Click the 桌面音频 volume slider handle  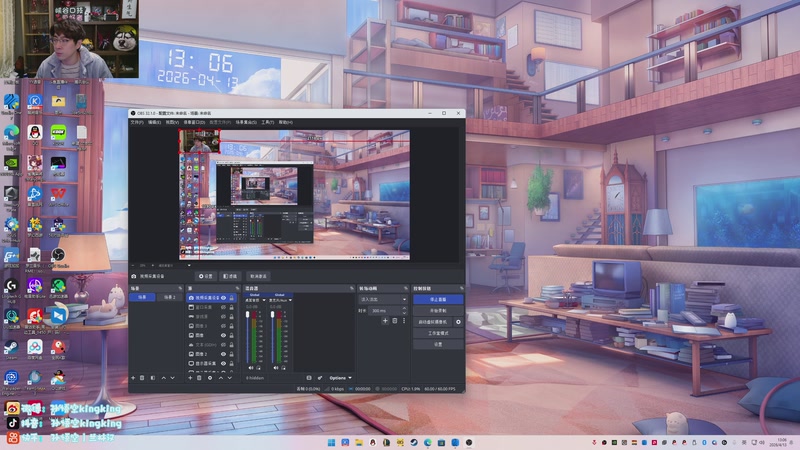(247, 315)
